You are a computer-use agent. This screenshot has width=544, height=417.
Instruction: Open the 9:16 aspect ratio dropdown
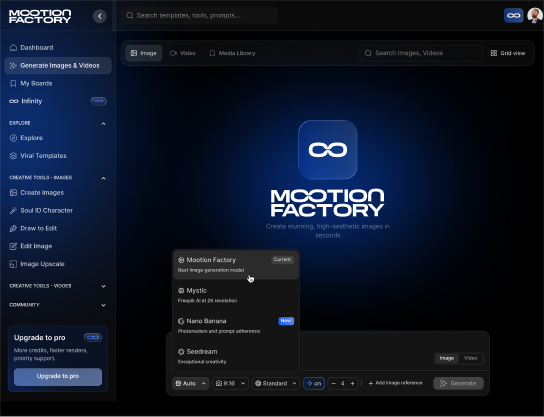231,383
